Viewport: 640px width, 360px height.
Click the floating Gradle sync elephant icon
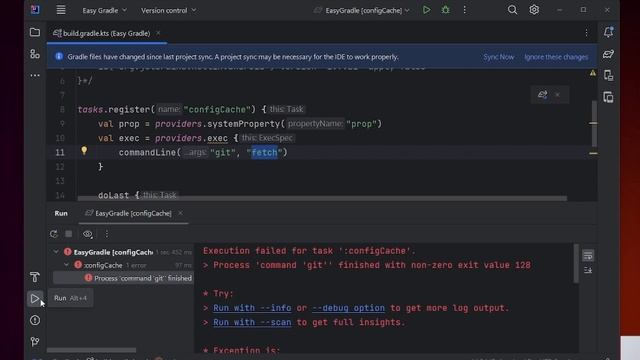point(542,95)
